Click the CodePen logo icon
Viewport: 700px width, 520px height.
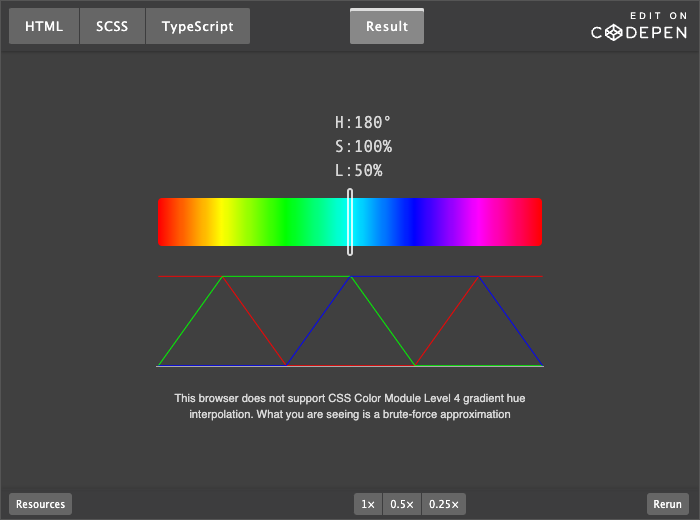pos(613,33)
